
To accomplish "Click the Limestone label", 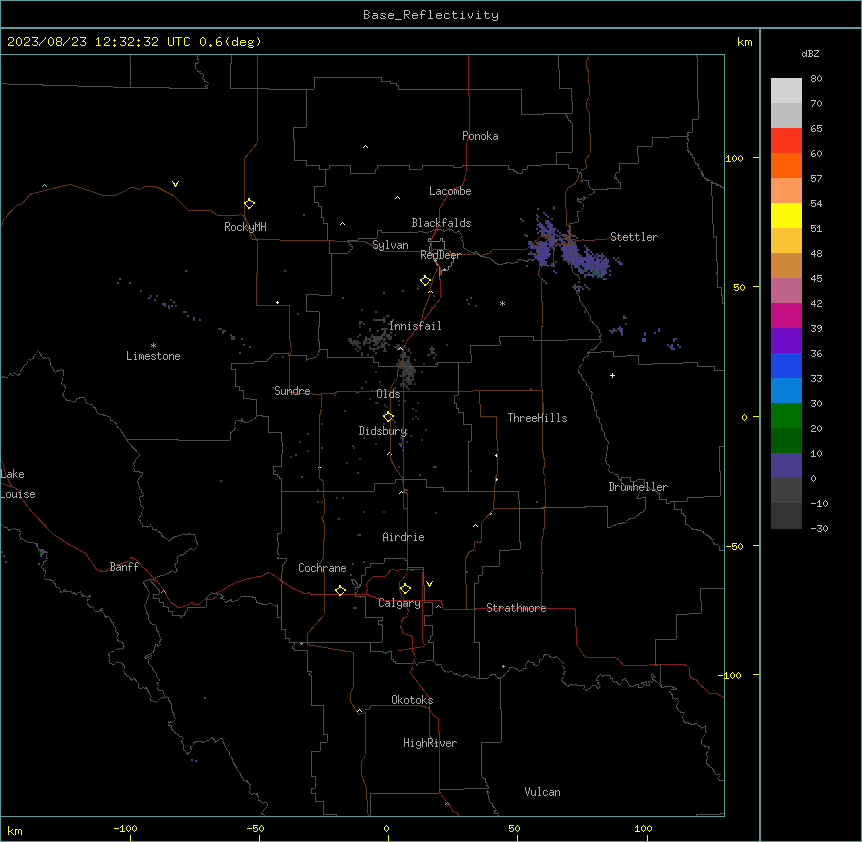I will click(x=153, y=356).
